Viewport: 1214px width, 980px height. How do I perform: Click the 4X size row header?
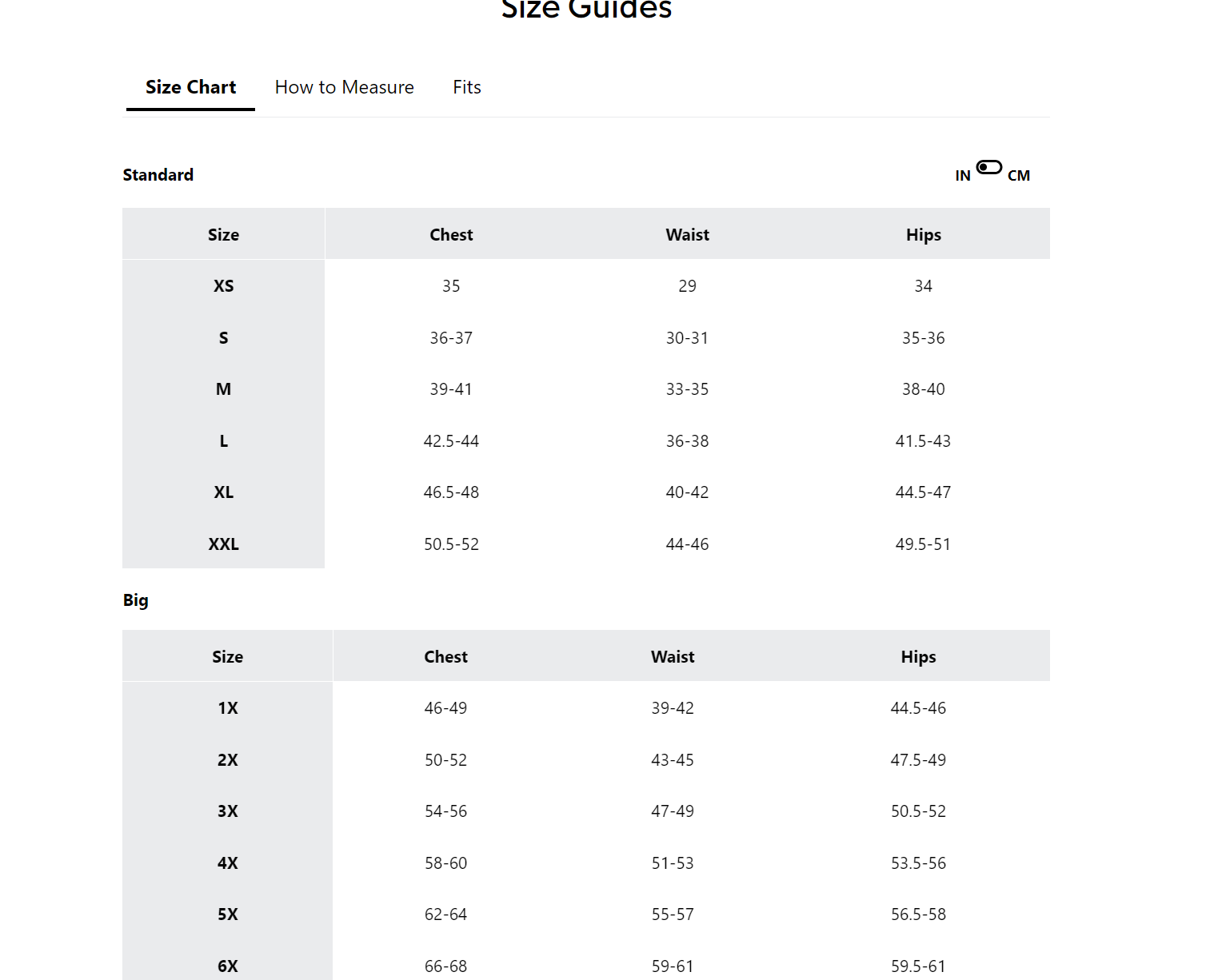pyautogui.click(x=227, y=863)
